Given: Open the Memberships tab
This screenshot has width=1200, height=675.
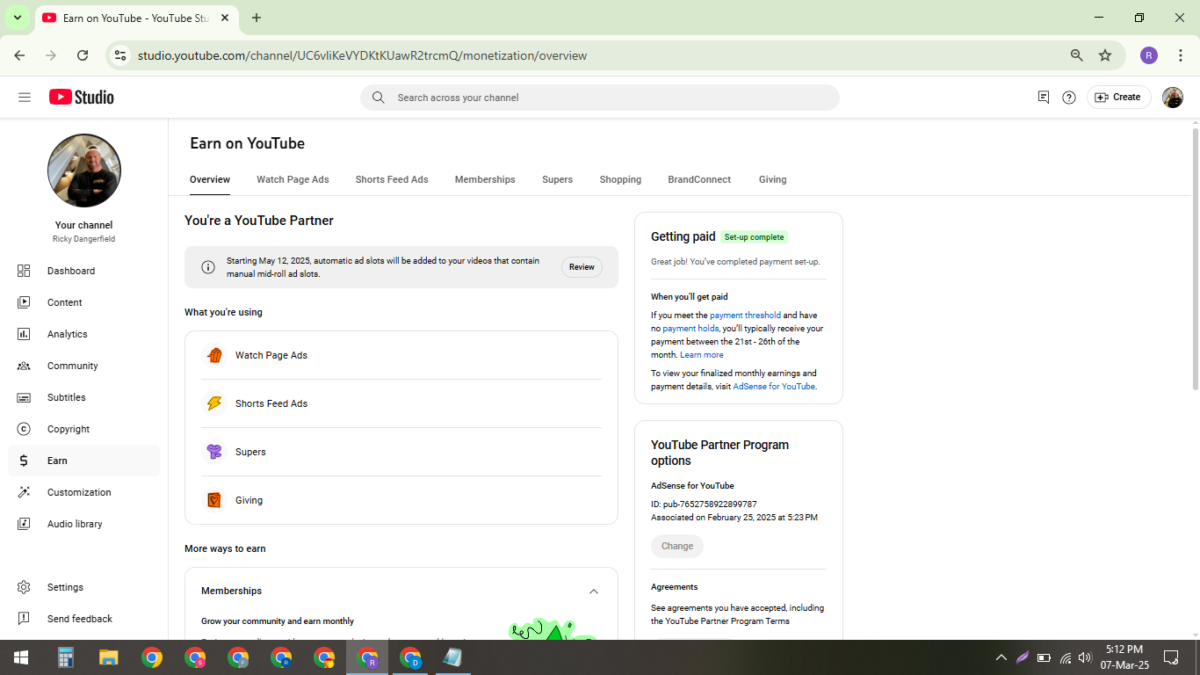Looking at the screenshot, I should [485, 180].
